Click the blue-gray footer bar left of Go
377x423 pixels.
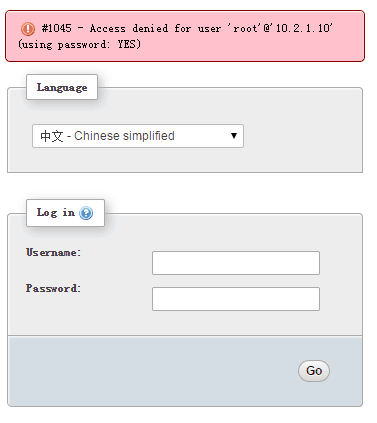click(x=150, y=371)
